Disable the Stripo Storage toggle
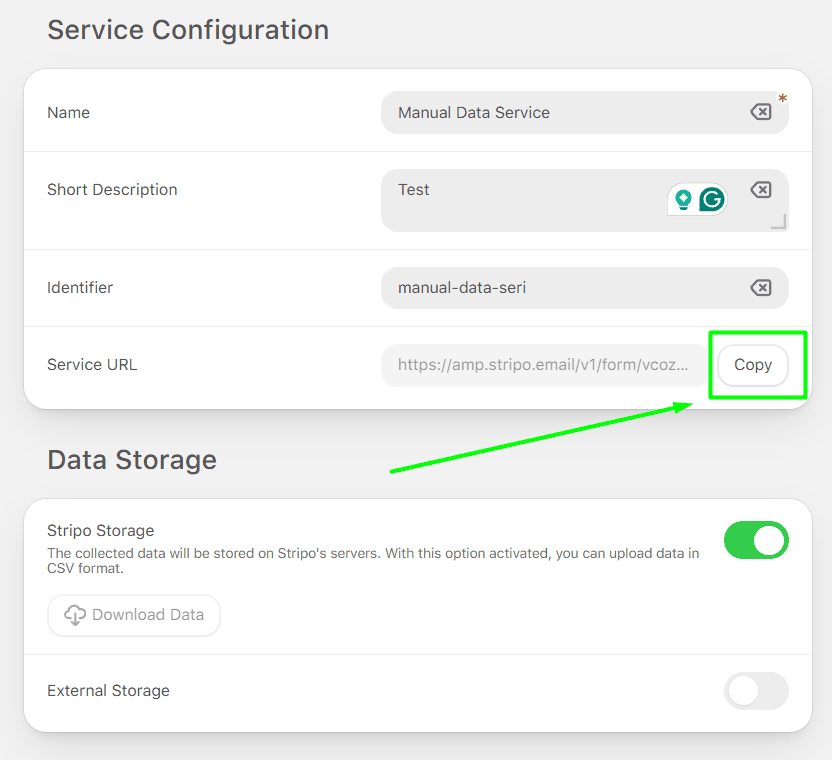The image size is (832, 760). pyautogui.click(x=756, y=540)
